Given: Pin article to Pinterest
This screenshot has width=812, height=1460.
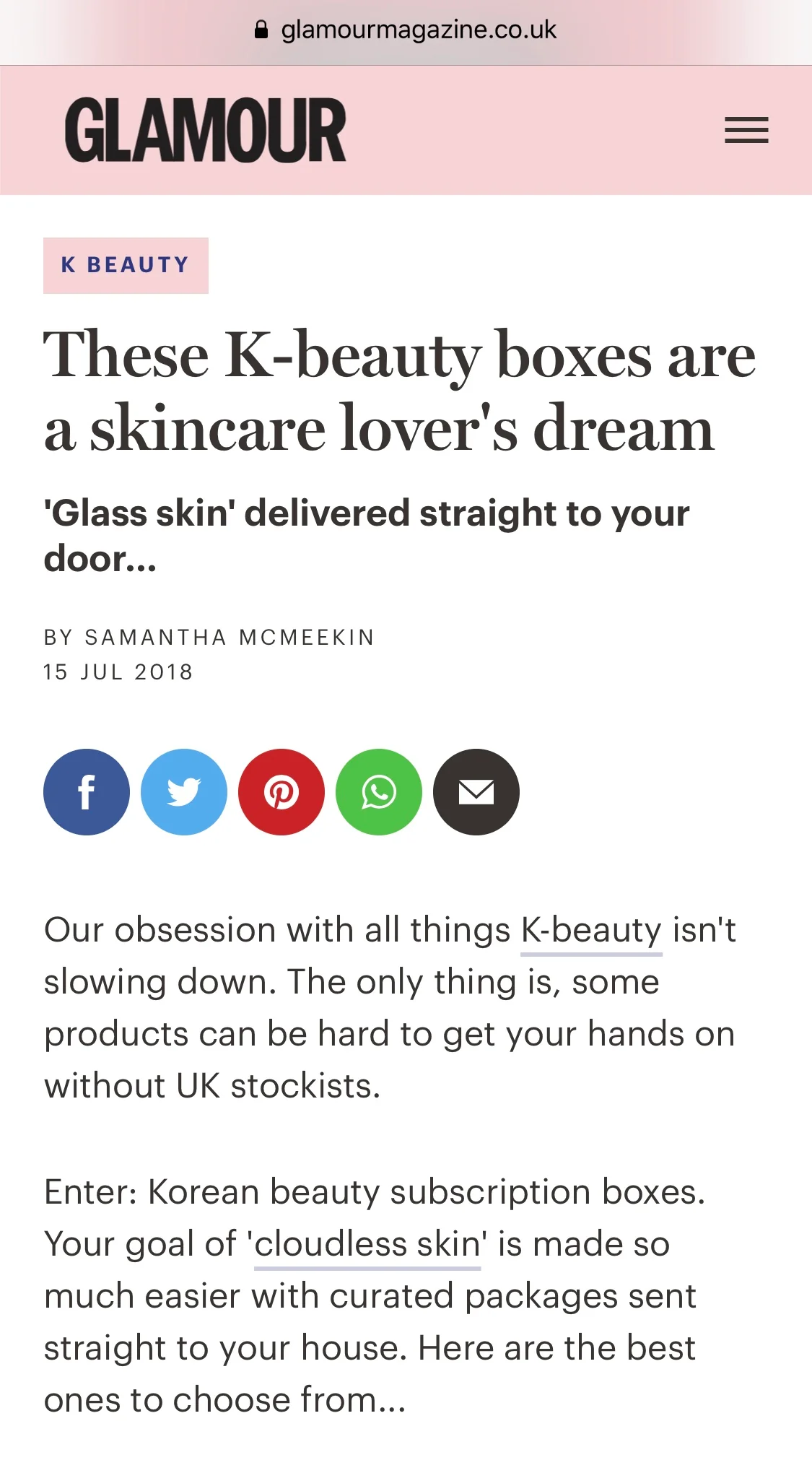Looking at the screenshot, I should [x=281, y=792].
